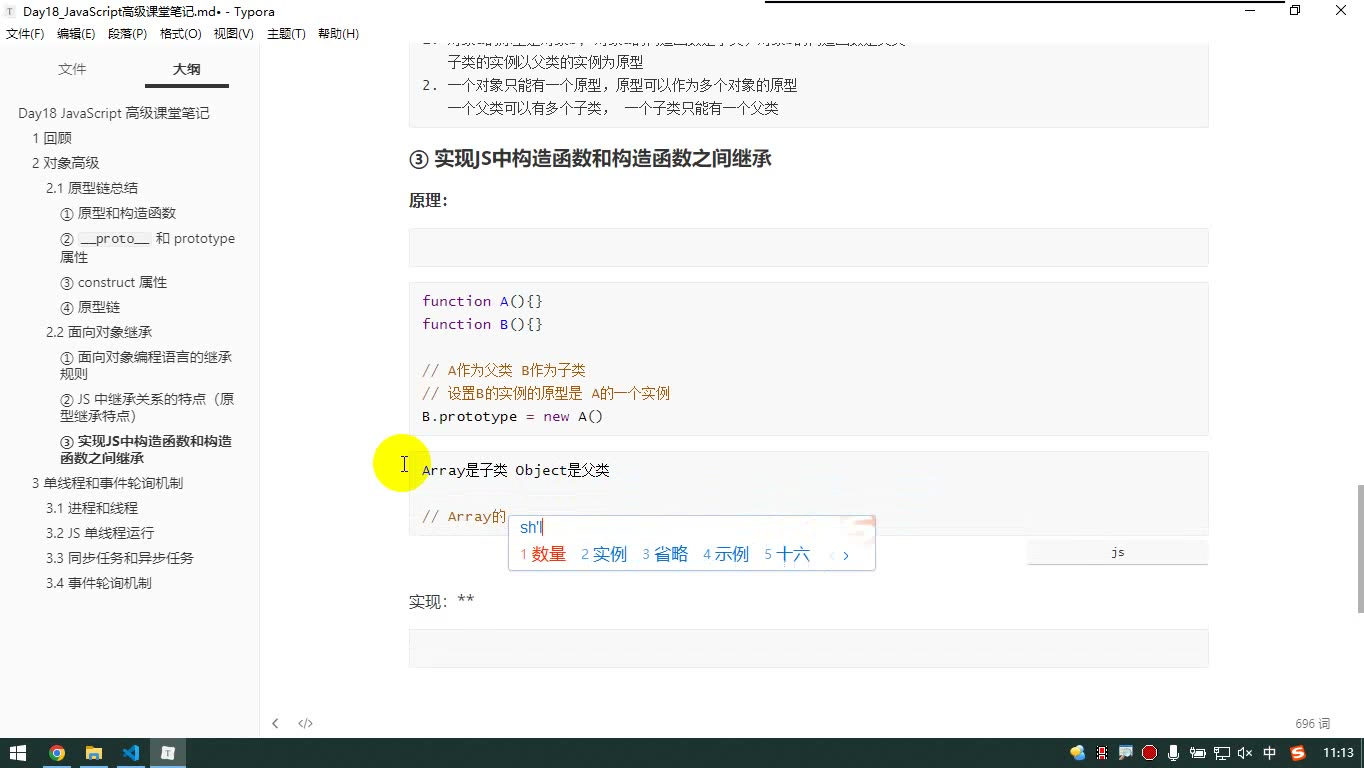Switch sidebar to the 文件 tab
This screenshot has width=1364, height=768.
(72, 69)
